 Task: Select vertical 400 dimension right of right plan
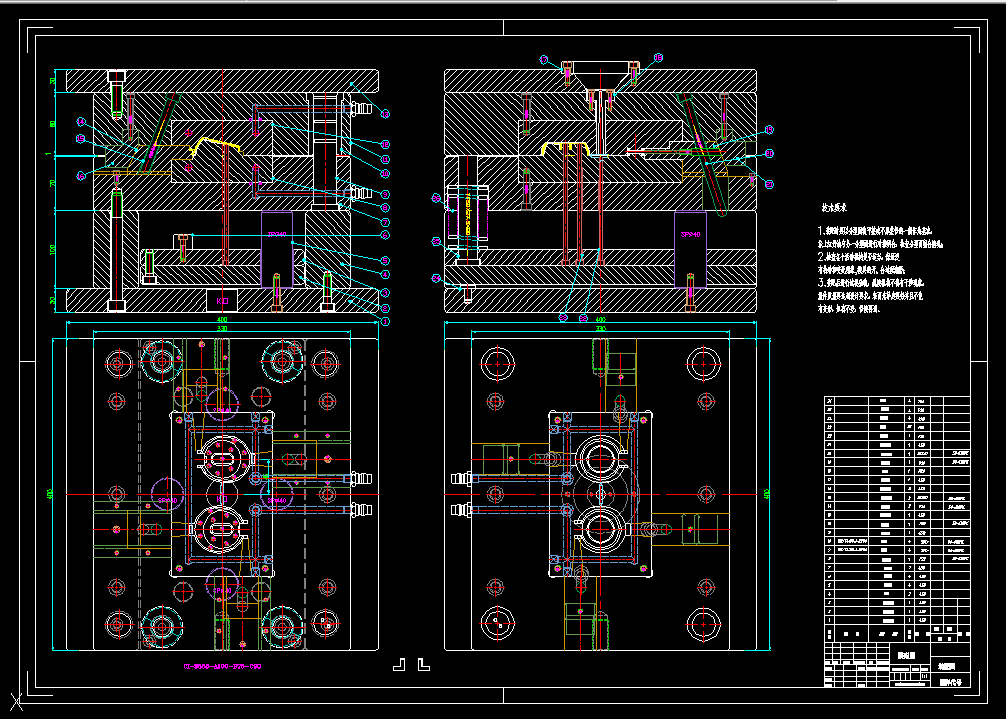click(x=767, y=494)
